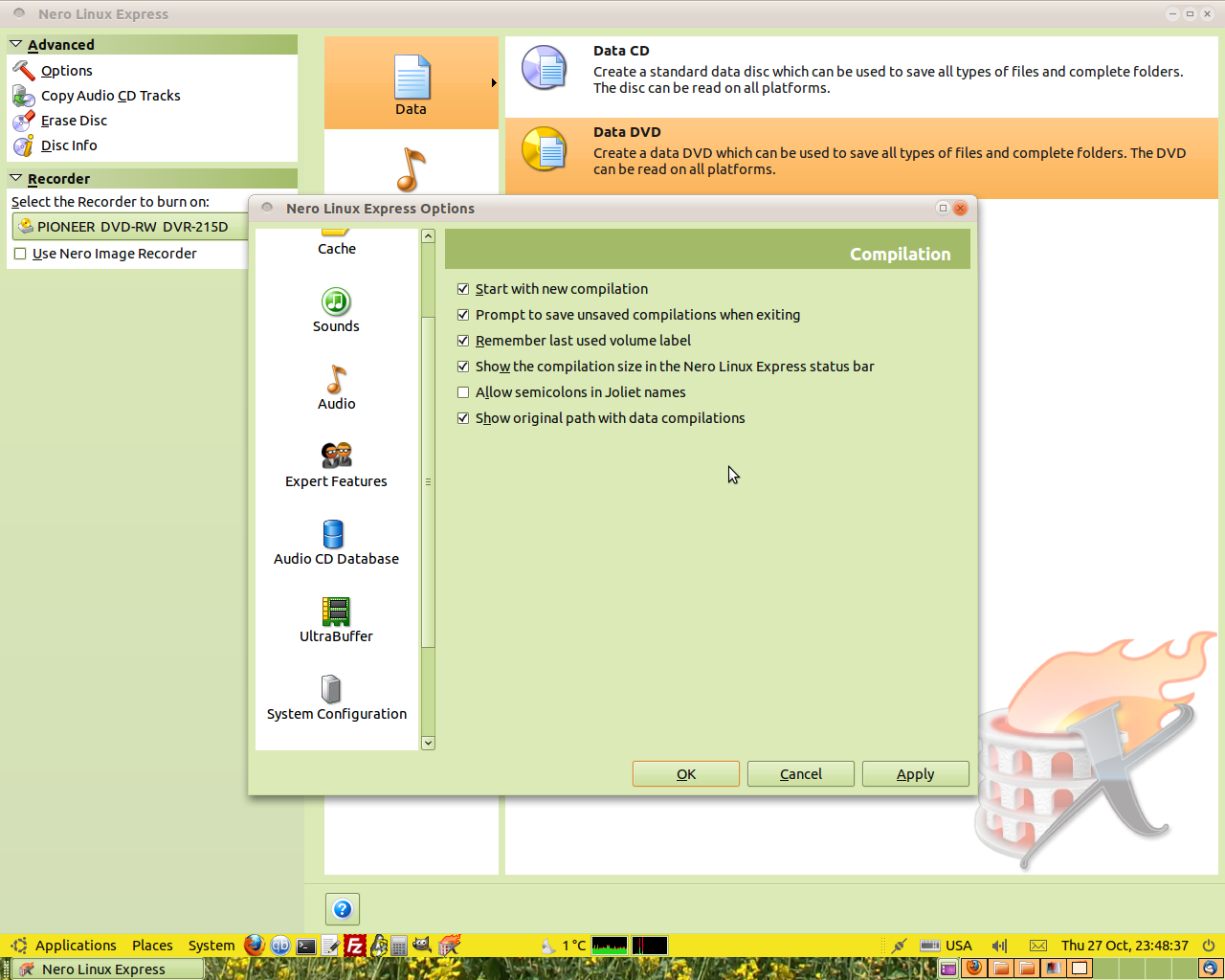Open the UltraBuffer settings icon

(336, 612)
